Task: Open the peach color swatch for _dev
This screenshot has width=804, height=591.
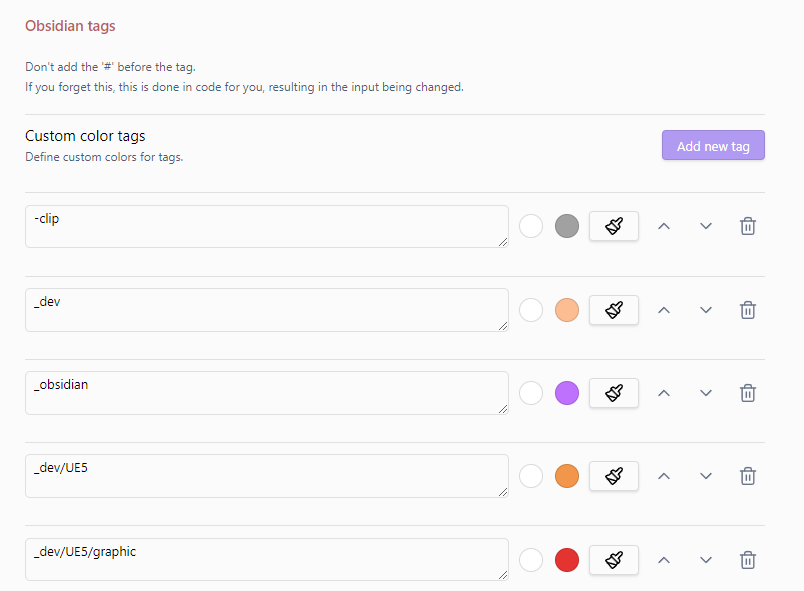Action: pos(567,310)
